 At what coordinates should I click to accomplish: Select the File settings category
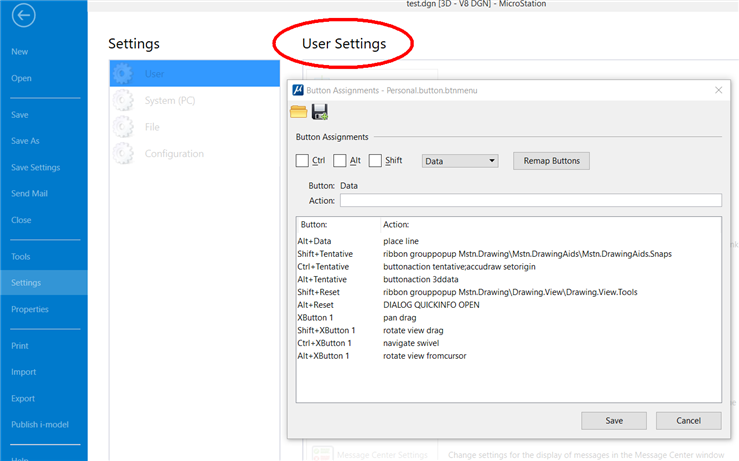(195, 127)
